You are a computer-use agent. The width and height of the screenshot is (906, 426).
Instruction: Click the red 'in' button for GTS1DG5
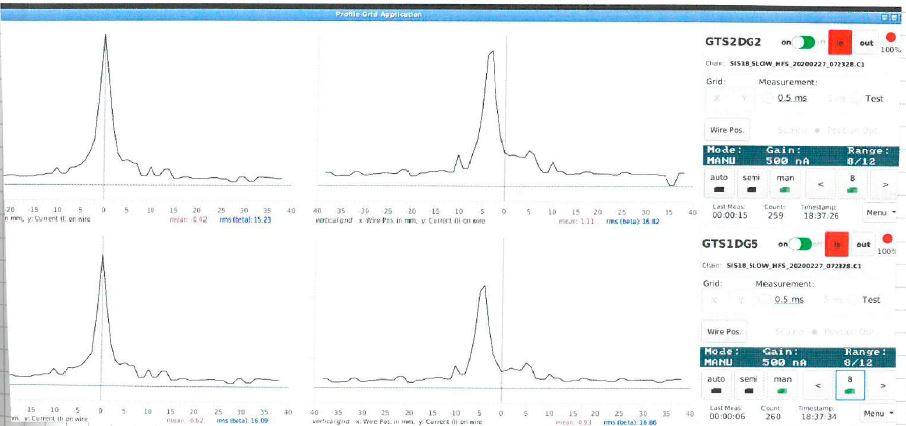(x=837, y=244)
